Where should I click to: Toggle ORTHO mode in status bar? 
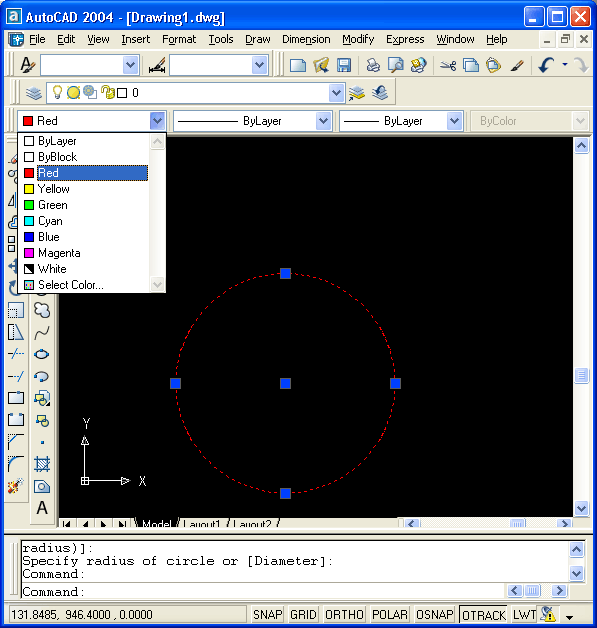pyautogui.click(x=344, y=614)
